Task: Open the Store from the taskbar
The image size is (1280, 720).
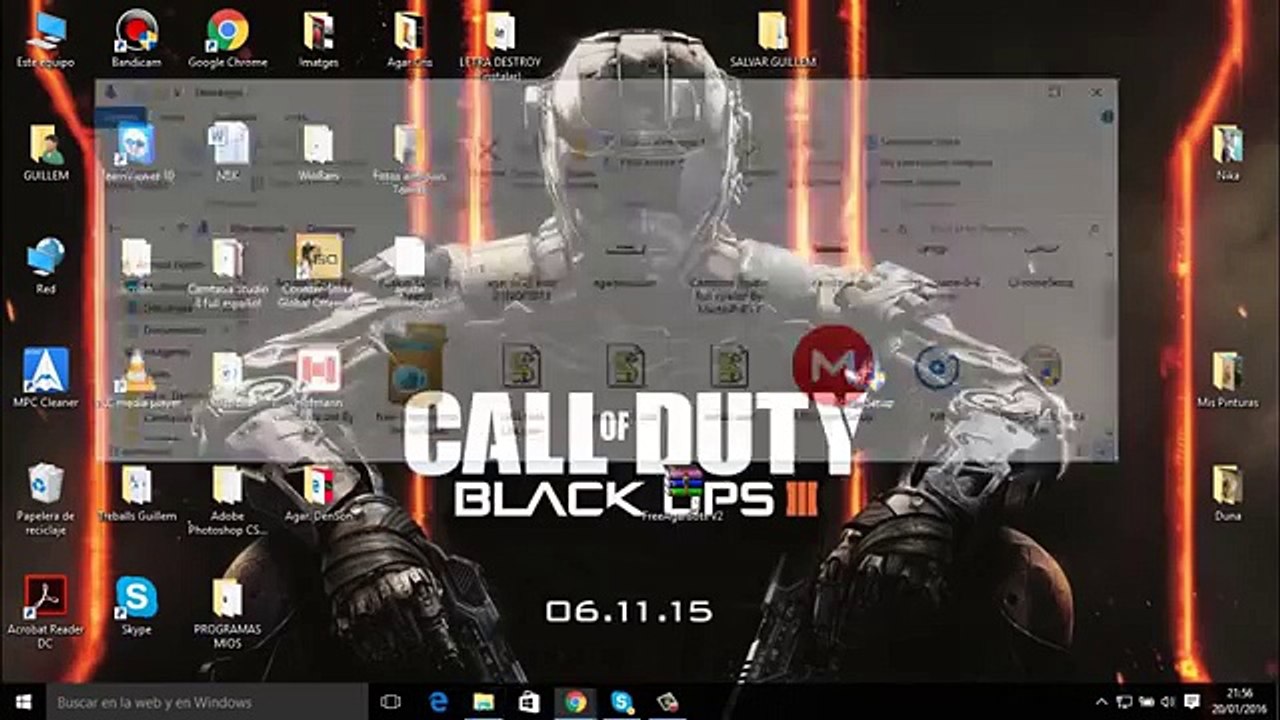Action: 529,702
